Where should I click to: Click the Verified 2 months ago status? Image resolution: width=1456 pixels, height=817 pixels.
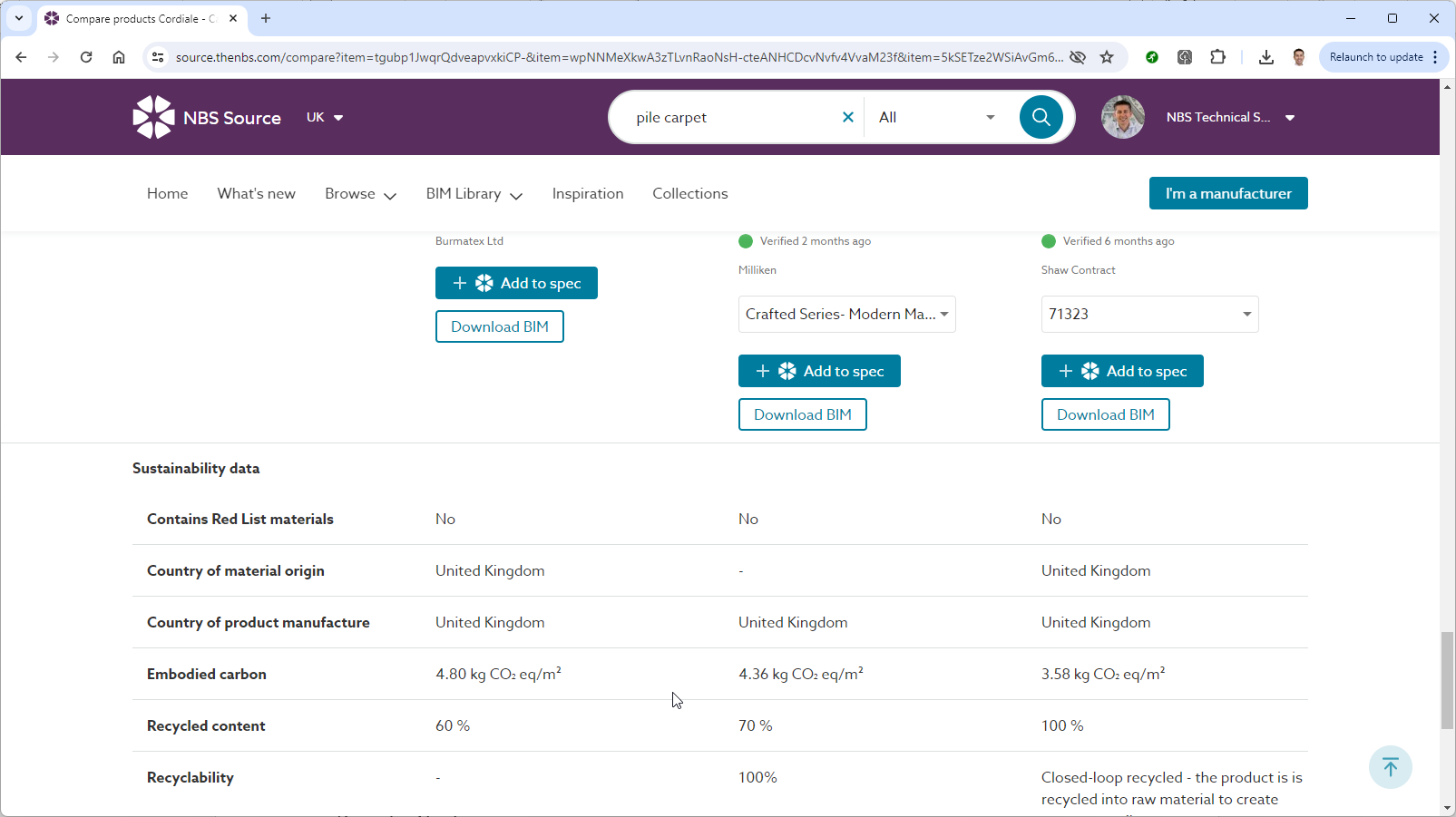(x=806, y=241)
